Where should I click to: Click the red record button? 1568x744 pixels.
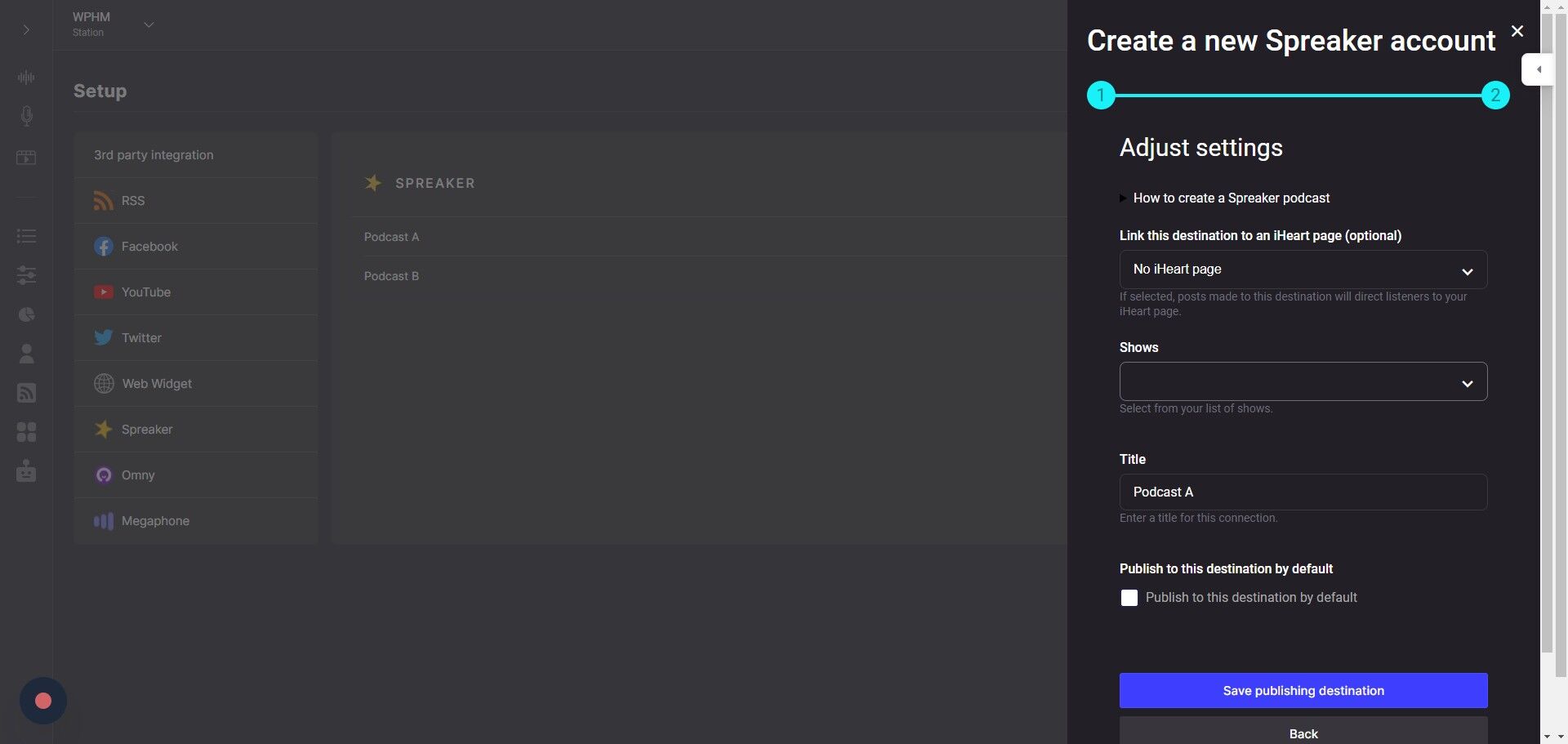(x=43, y=701)
